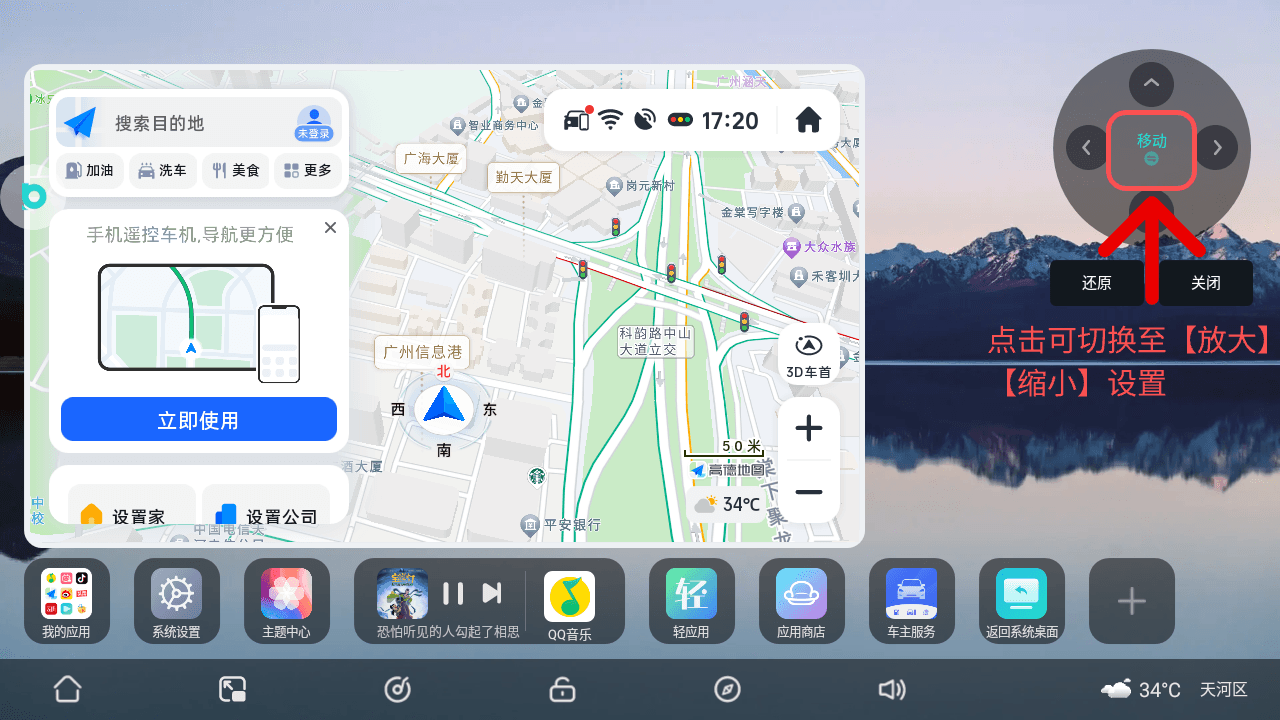This screenshot has width=1280, height=720.
Task: Open 应用商店 app store
Action: tap(802, 601)
